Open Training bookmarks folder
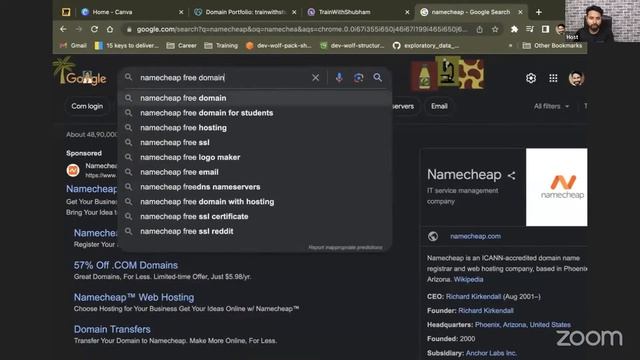This screenshot has height=360, width=640. pos(221,46)
